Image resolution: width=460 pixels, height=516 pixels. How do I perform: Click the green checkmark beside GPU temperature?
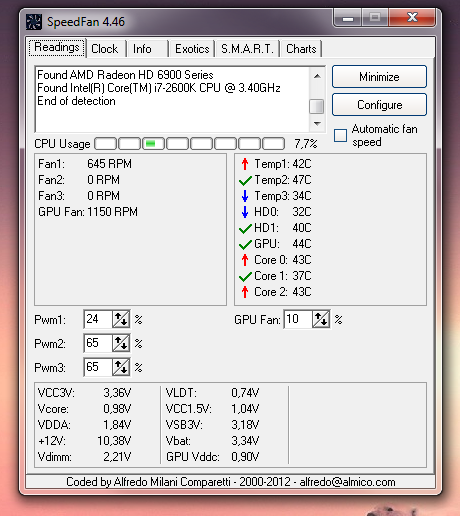coord(245,244)
